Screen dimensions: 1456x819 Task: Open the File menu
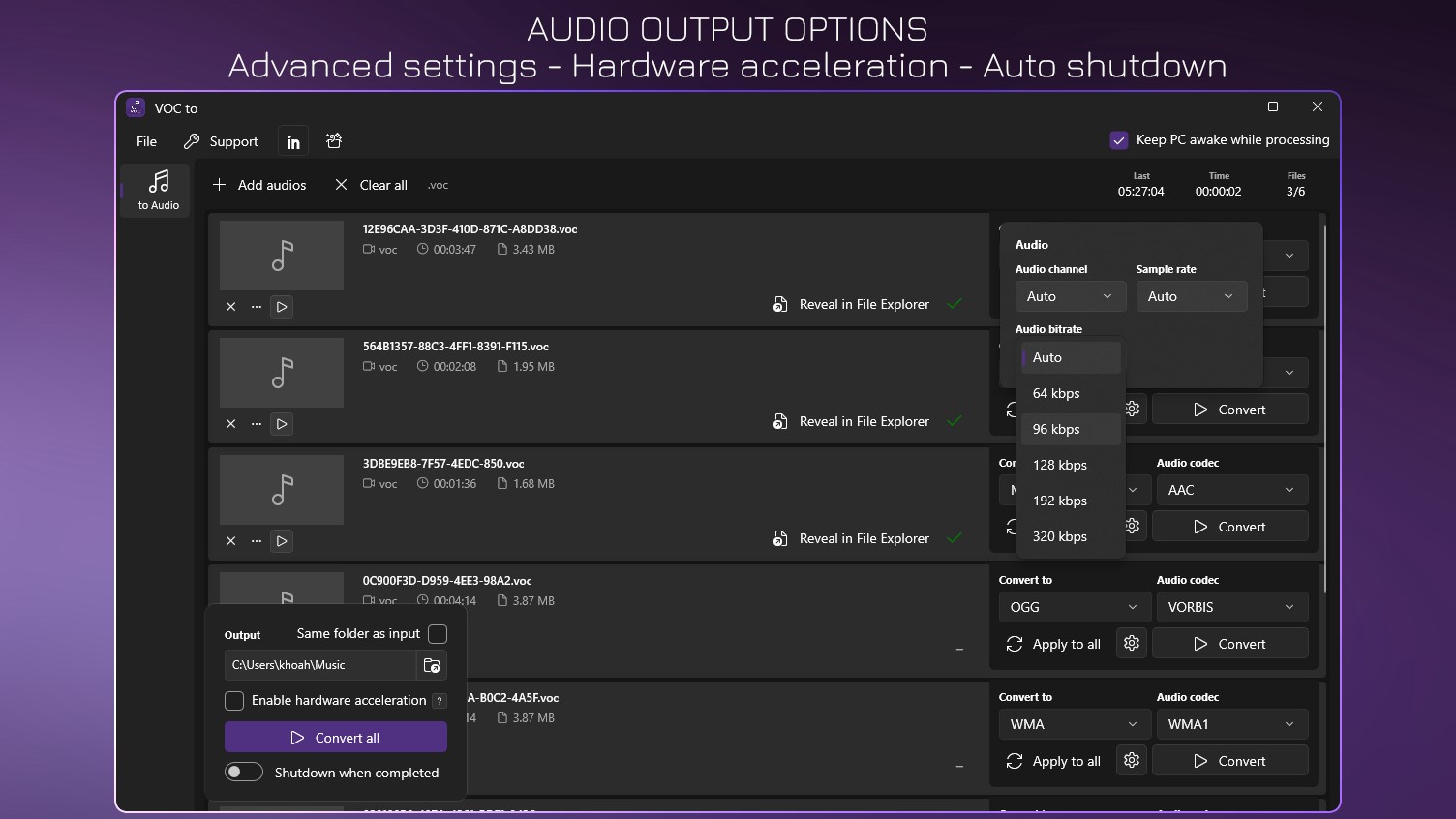pyautogui.click(x=145, y=140)
